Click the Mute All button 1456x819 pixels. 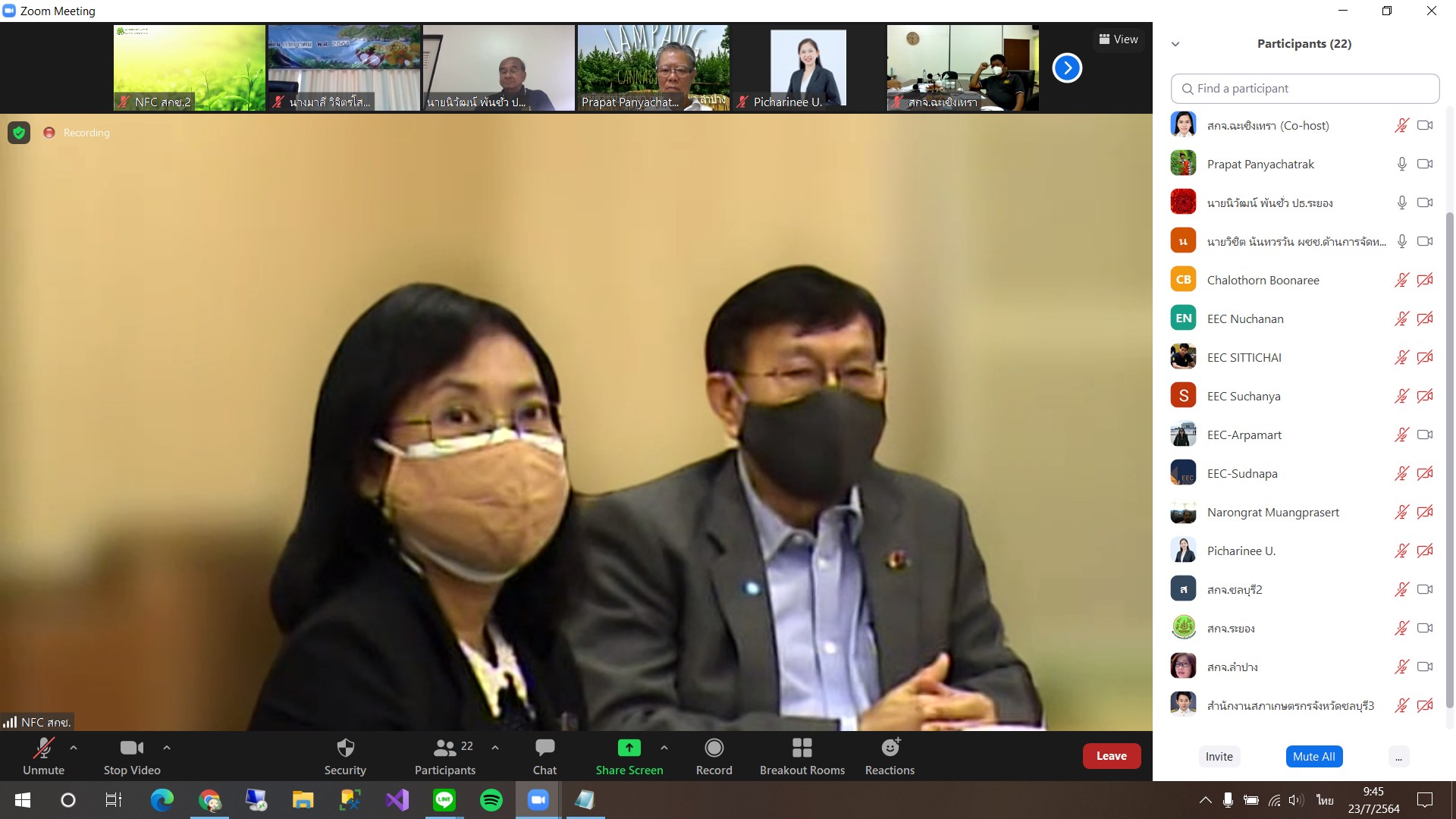pos(1313,757)
